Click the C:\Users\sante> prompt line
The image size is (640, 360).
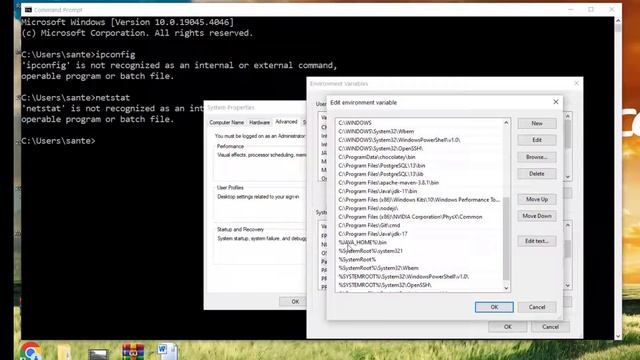58,141
